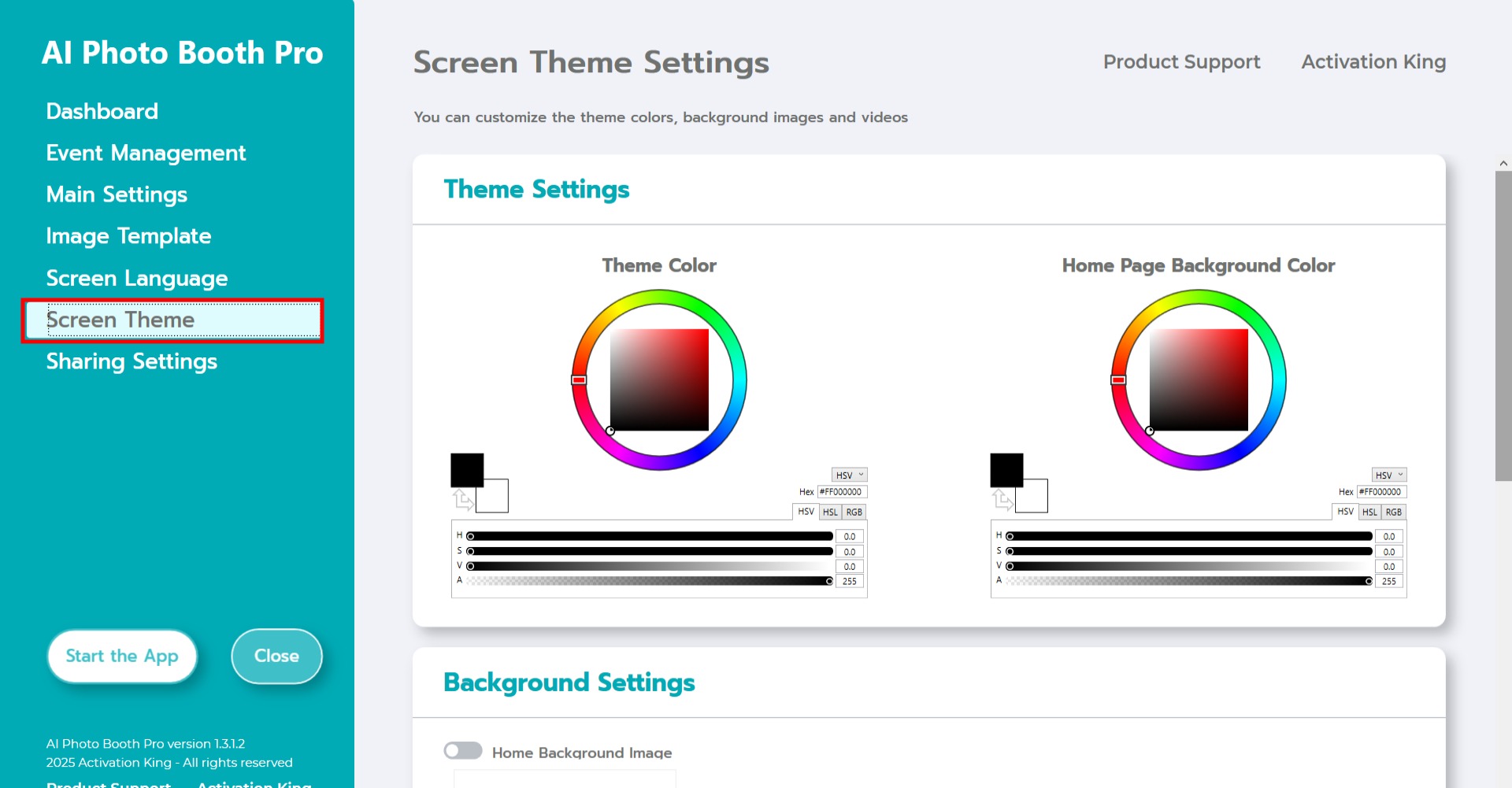Click the Start the App button

point(122,656)
